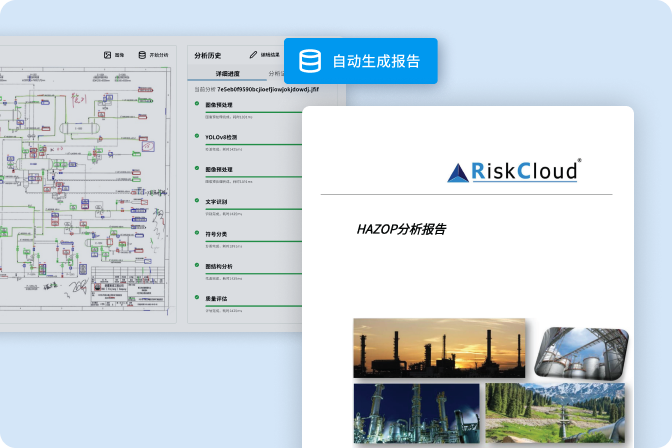Click green status dot beside 质量评估

tap(197, 298)
